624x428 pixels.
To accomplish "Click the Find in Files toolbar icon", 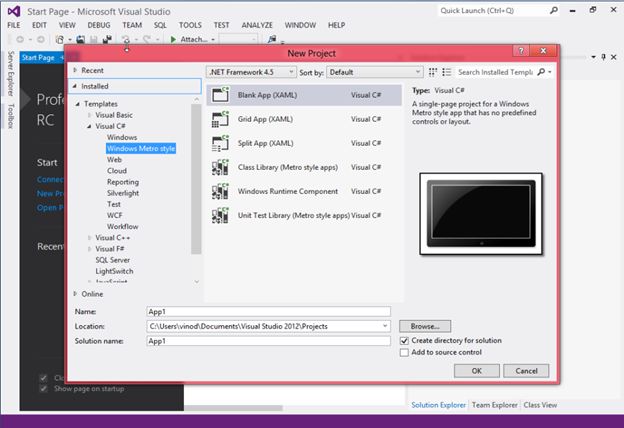I will point(272,39).
